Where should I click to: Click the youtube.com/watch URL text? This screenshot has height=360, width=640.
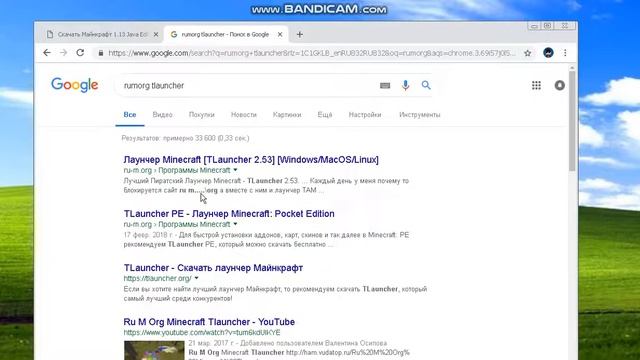click(x=202, y=333)
